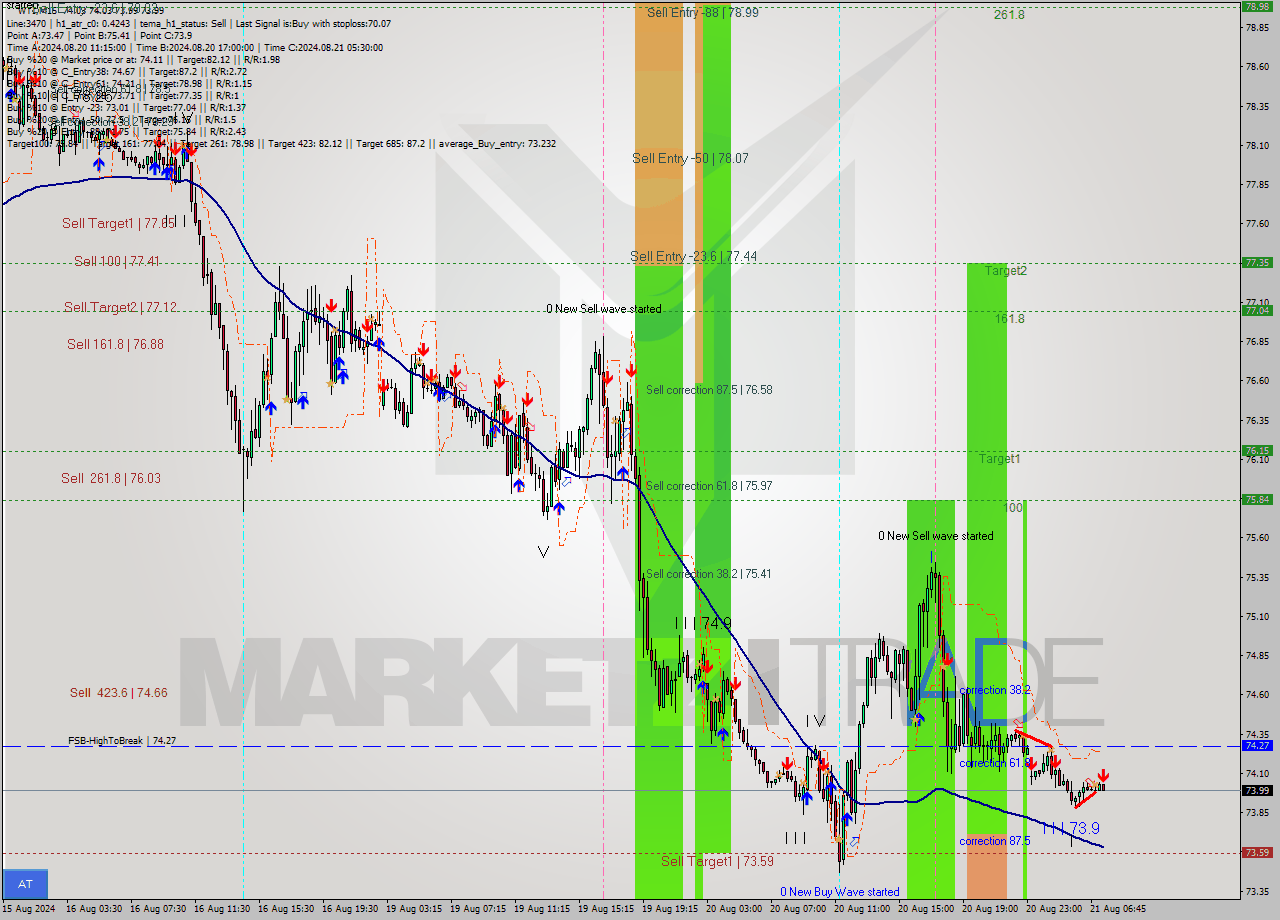Select the 'Sell Entry -23.6 | 77.44' label
1280x920 pixels.
pos(693,257)
